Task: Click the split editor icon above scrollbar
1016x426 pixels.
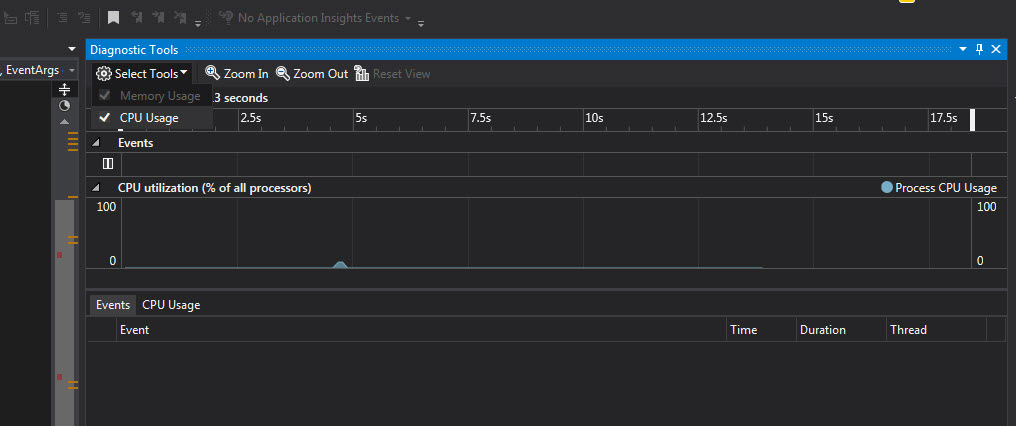Action: coord(64,89)
